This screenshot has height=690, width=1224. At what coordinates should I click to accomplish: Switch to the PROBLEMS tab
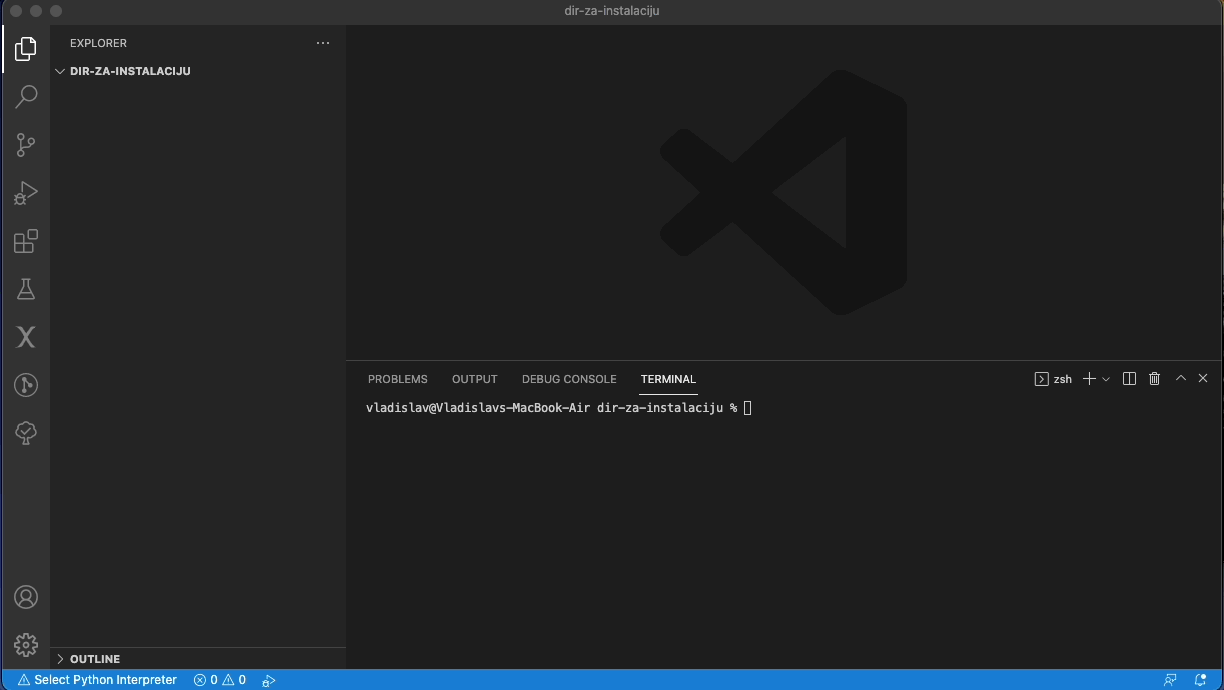point(397,379)
